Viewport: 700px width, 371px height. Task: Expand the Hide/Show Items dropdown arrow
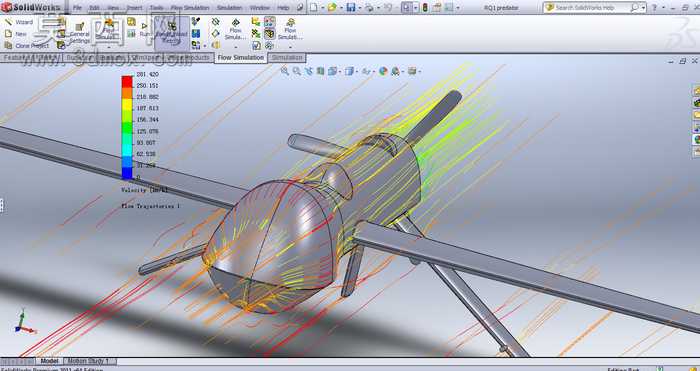tap(373, 71)
